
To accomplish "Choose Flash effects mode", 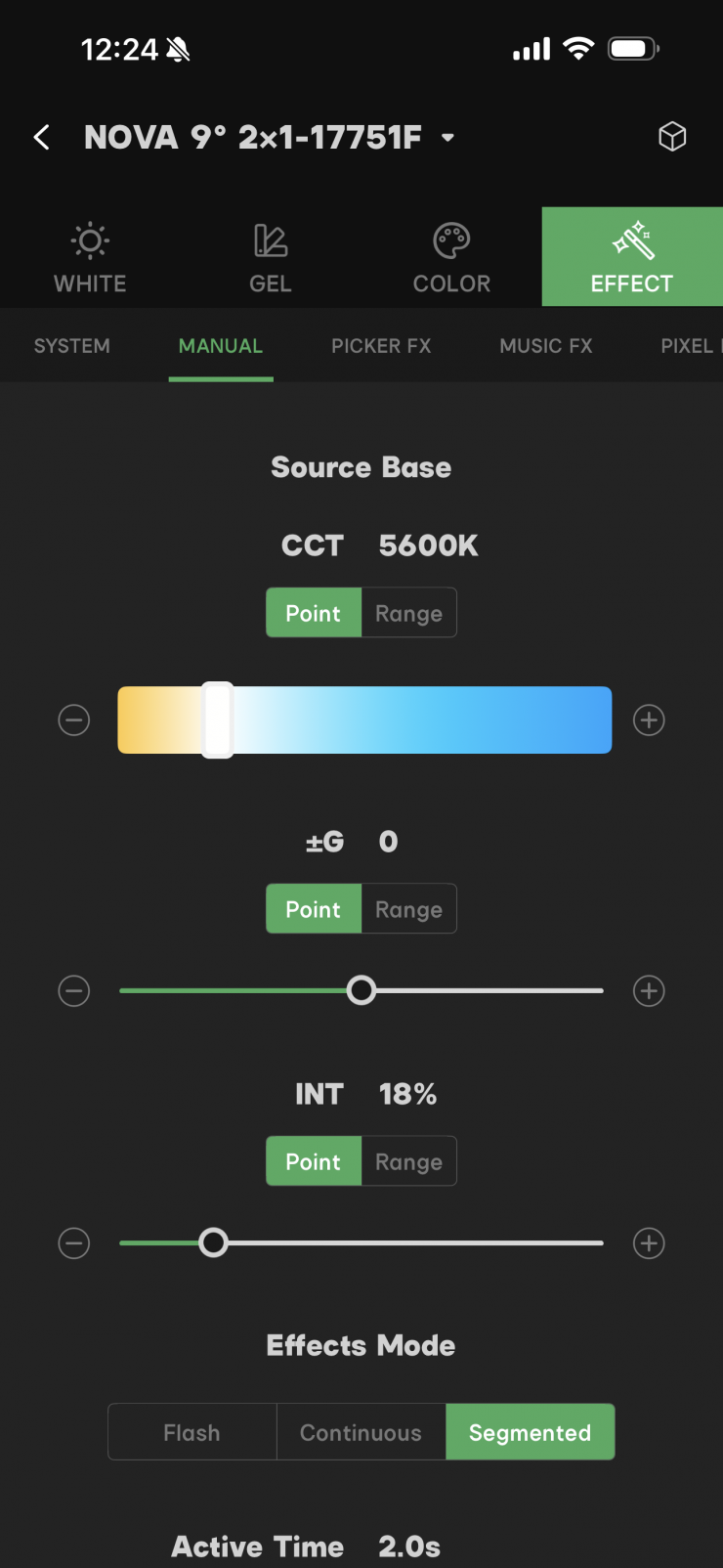I will click(x=192, y=1432).
